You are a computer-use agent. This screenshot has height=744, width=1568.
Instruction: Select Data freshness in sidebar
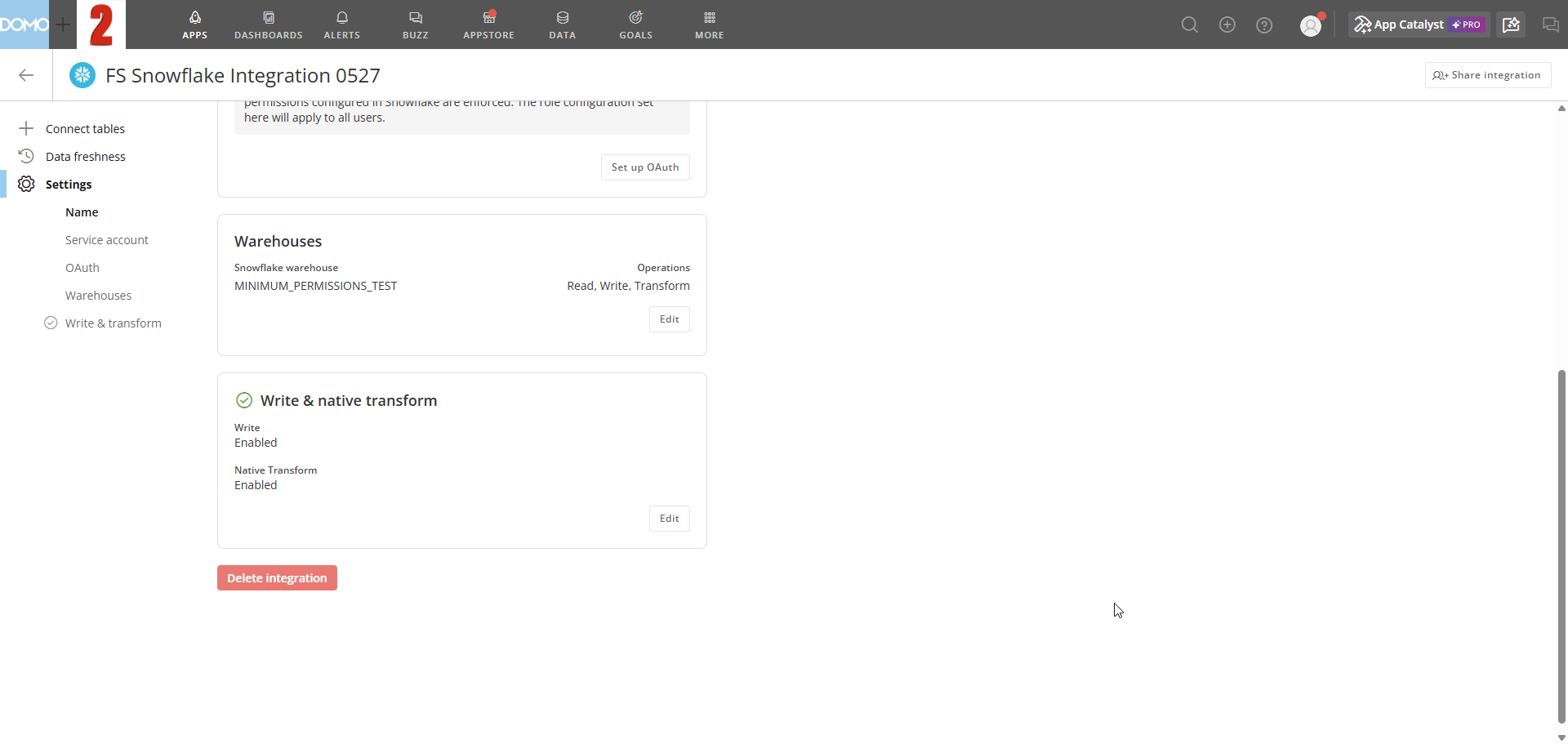(x=86, y=157)
